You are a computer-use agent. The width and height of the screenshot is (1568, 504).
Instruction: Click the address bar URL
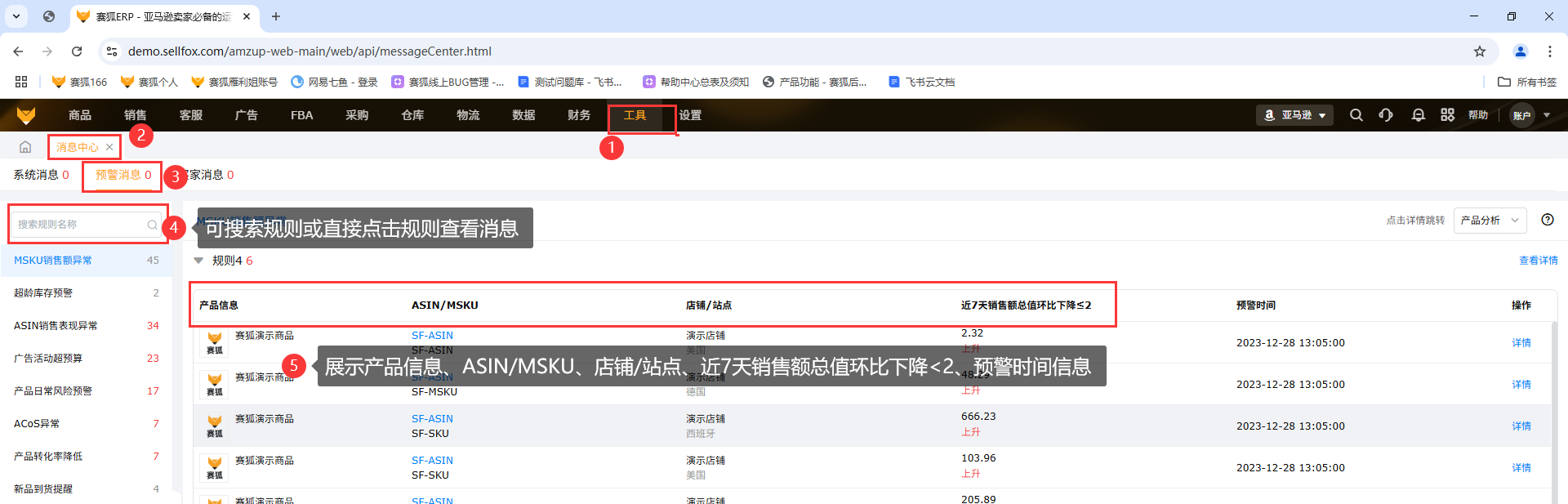[x=310, y=51]
